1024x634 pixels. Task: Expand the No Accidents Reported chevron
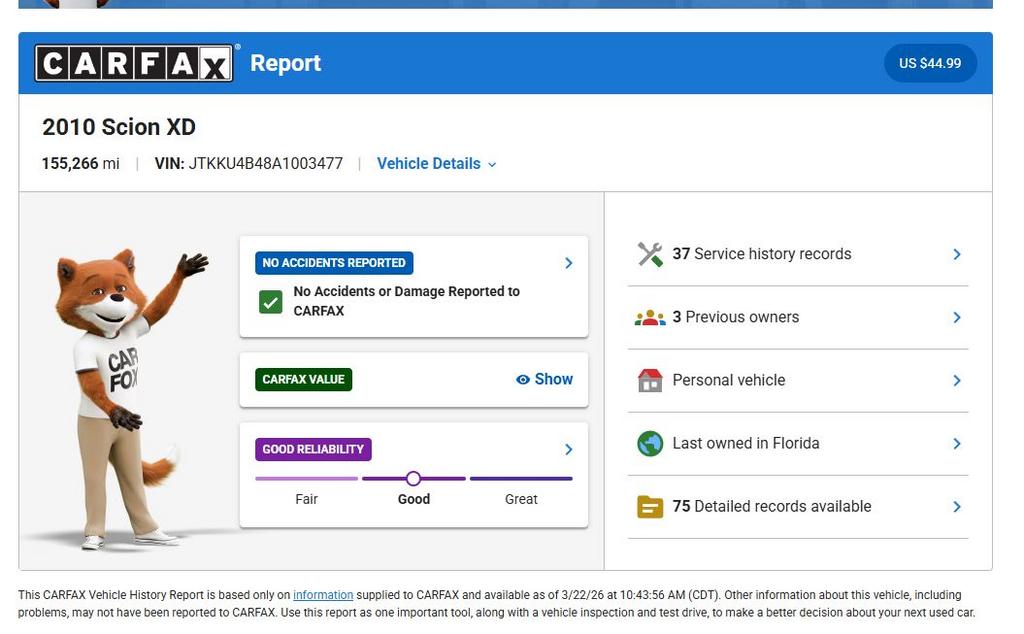pyautogui.click(x=568, y=263)
